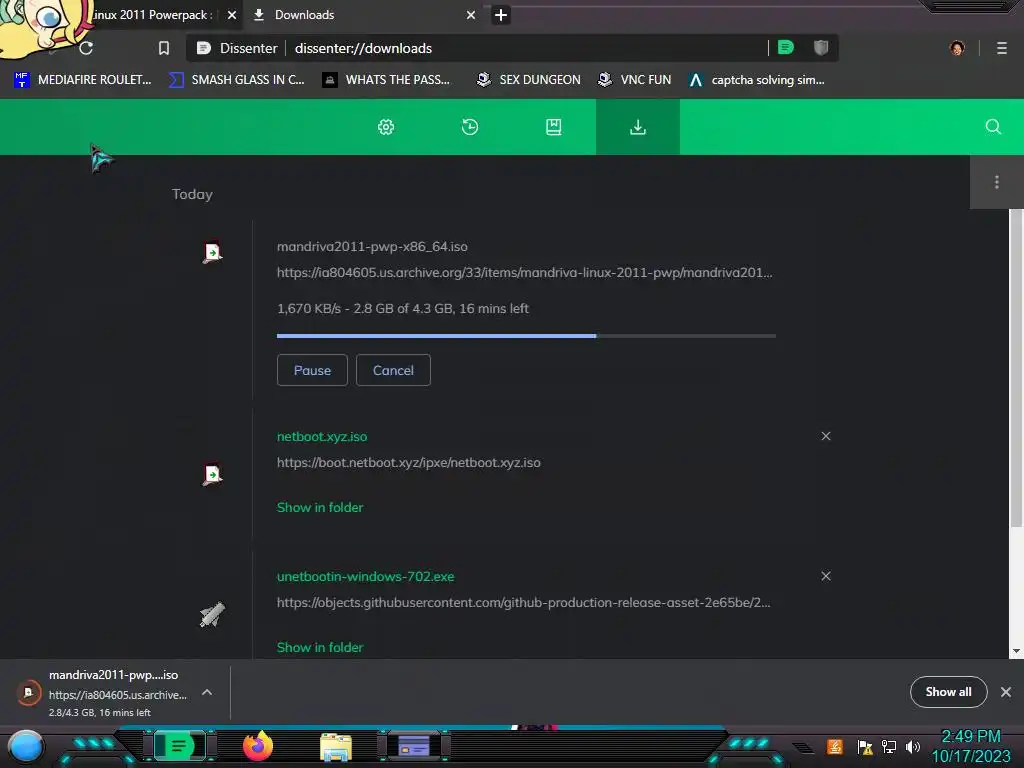The width and height of the screenshot is (1024, 768).
Task: Remove netboot.xyz.iso from the list
Action: coord(826,436)
